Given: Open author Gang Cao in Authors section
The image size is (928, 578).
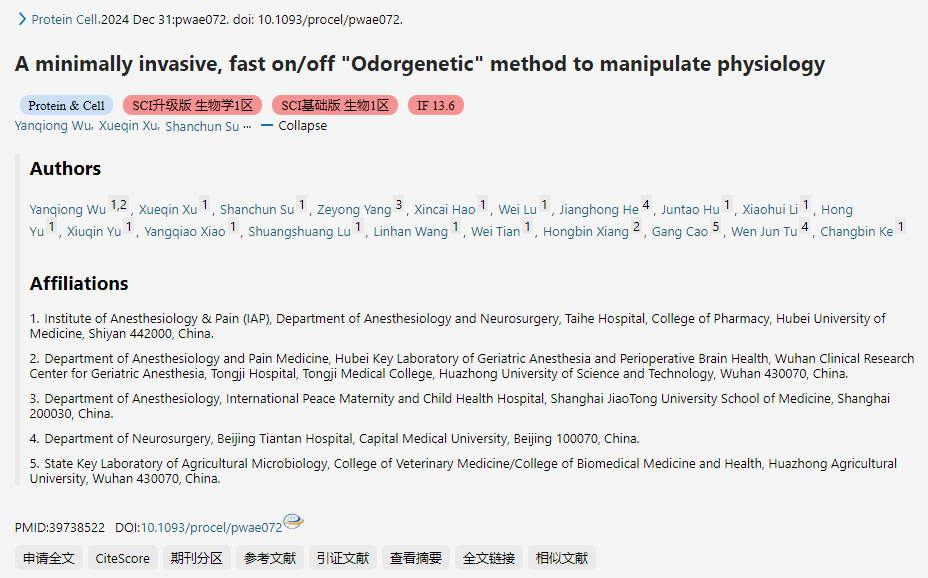Looking at the screenshot, I should 680,232.
